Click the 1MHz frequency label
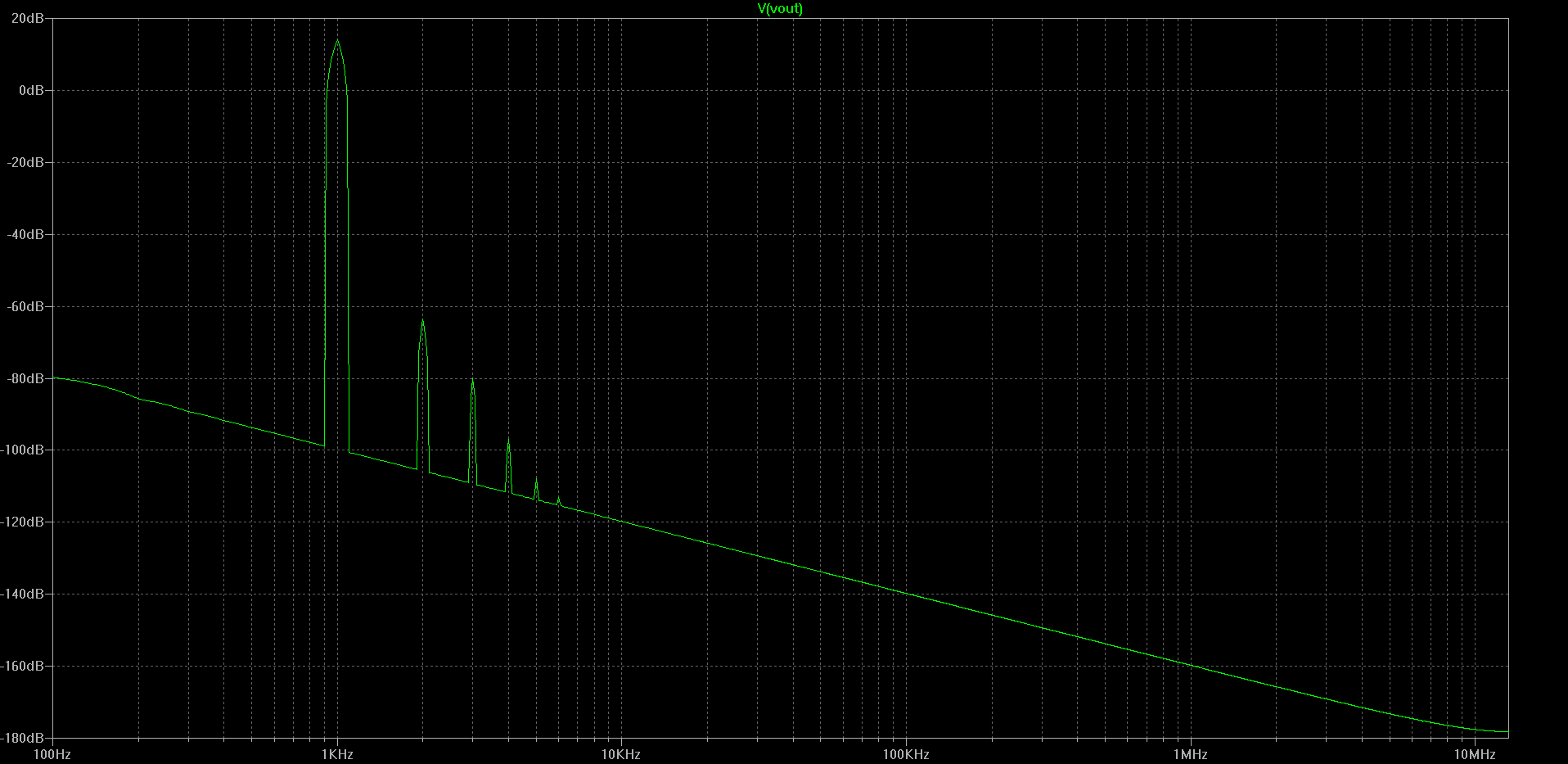The image size is (1568, 764). pos(1190,754)
